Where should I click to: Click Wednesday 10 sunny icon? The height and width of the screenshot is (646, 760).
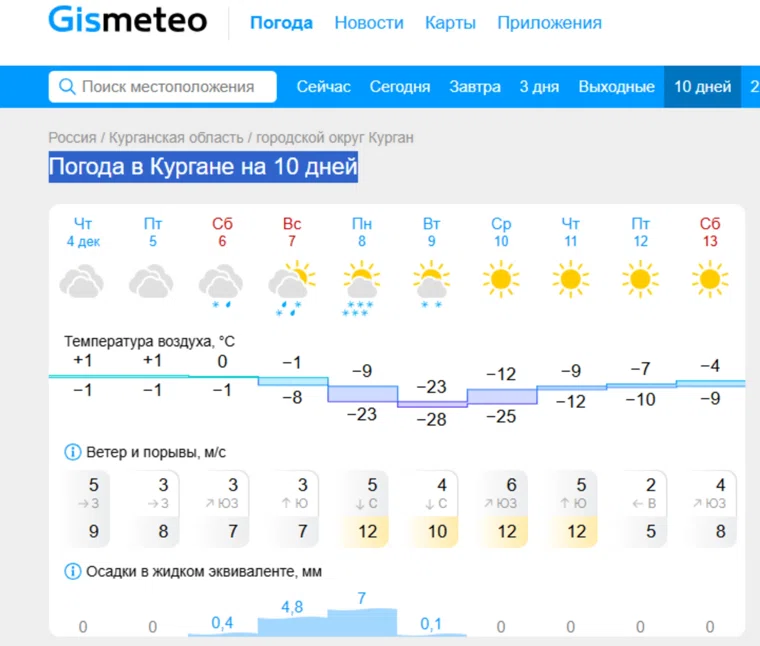click(x=501, y=279)
